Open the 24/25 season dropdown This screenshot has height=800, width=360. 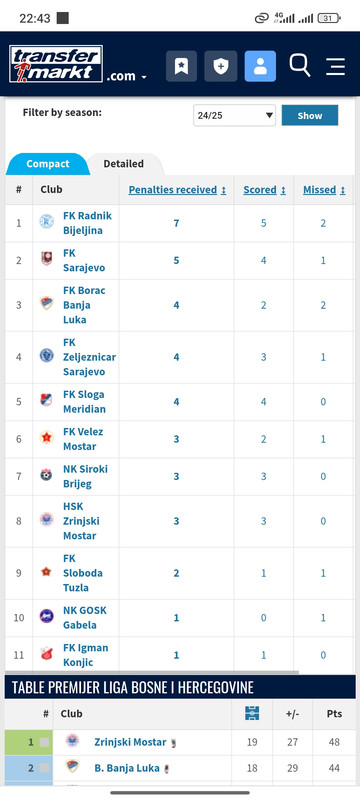coord(235,115)
